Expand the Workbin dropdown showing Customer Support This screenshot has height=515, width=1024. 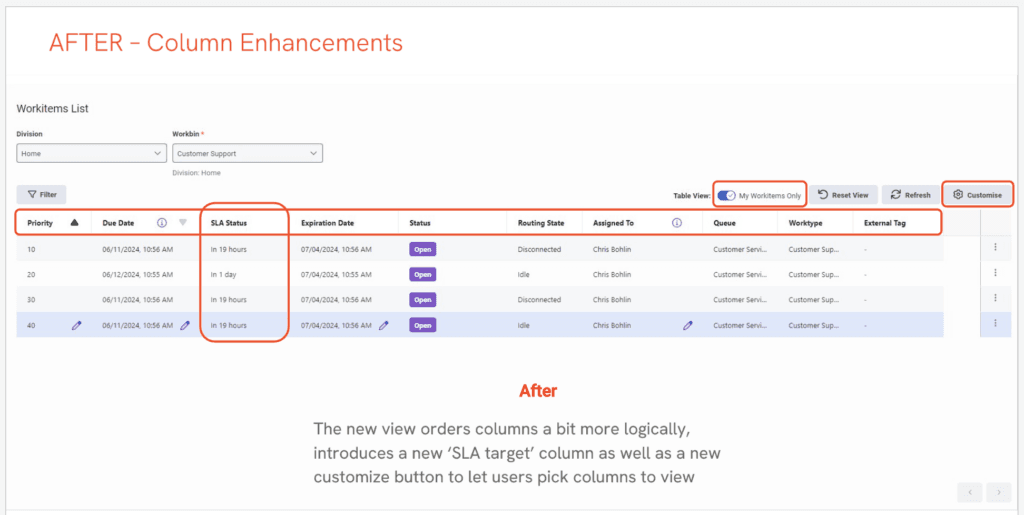[247, 153]
